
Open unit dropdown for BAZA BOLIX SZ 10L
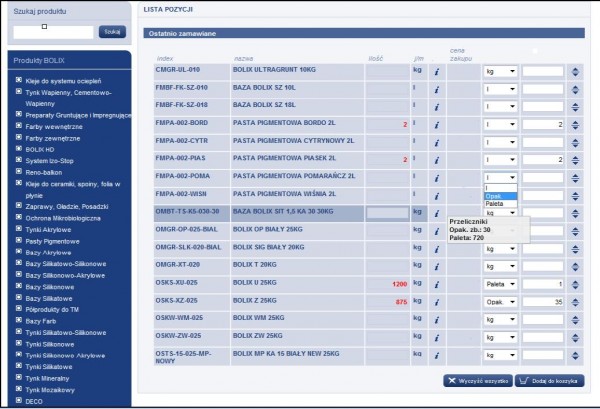tap(500, 89)
